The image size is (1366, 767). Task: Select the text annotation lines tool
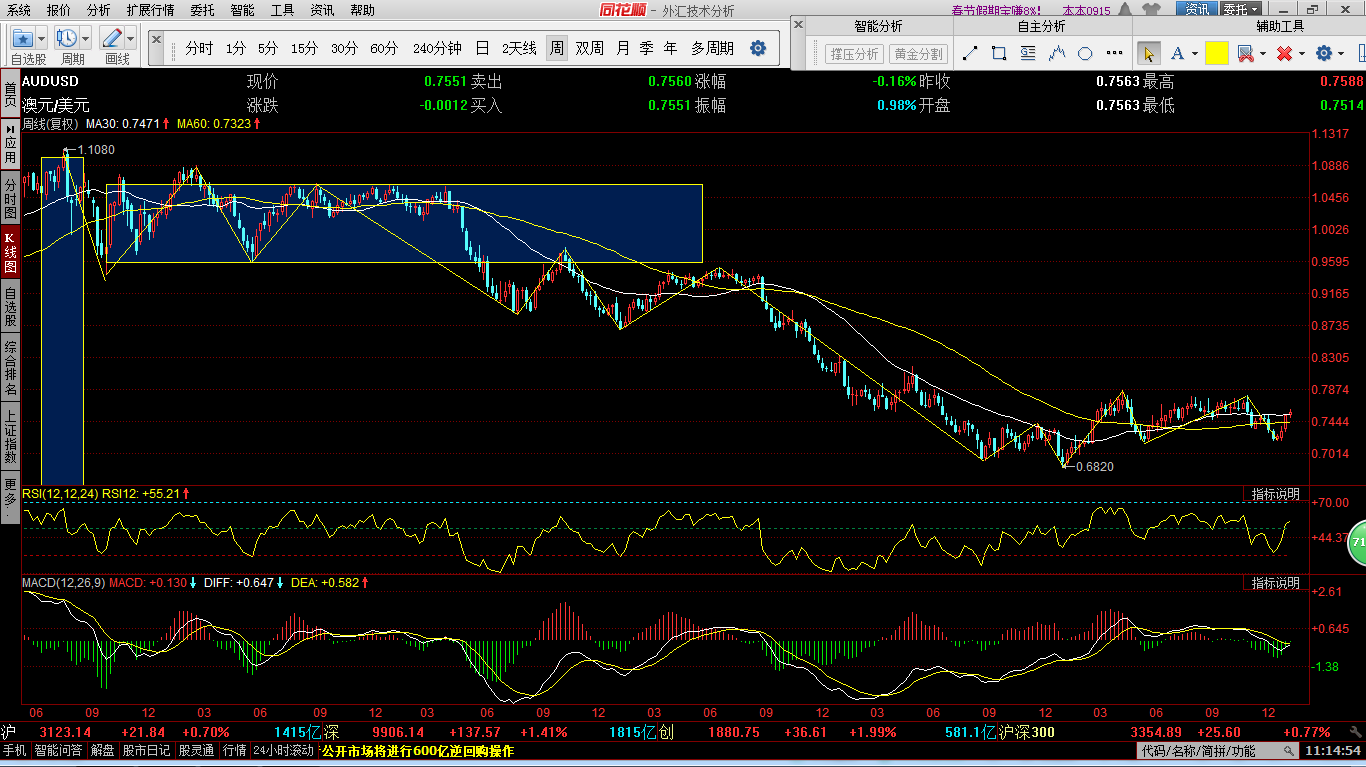[x=1028, y=53]
